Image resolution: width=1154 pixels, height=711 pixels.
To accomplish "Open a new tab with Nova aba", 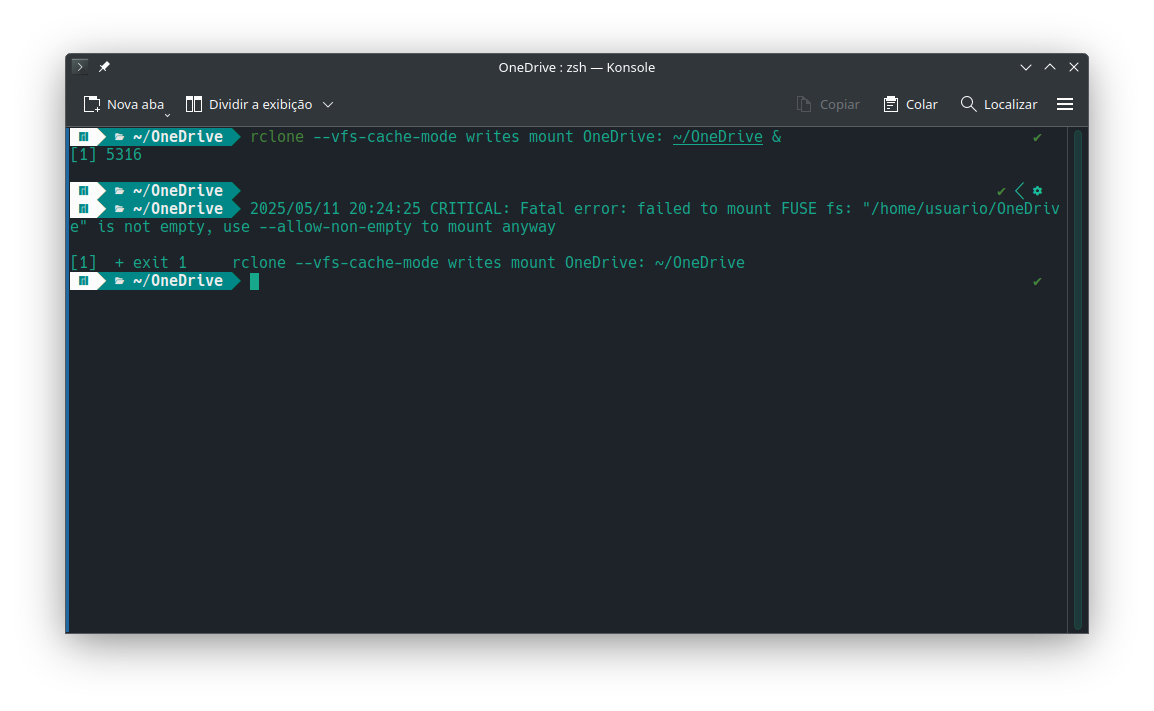I will [124, 105].
